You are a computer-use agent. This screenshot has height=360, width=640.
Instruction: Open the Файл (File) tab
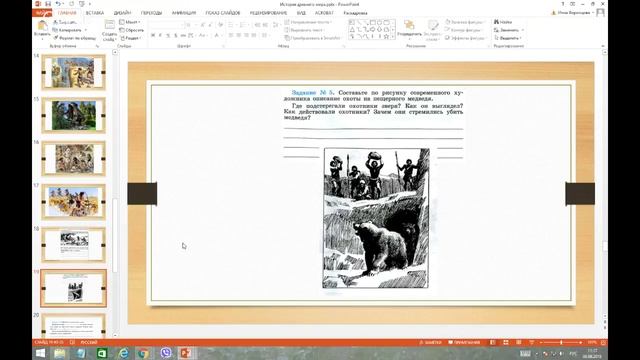pyautogui.click(x=41, y=13)
